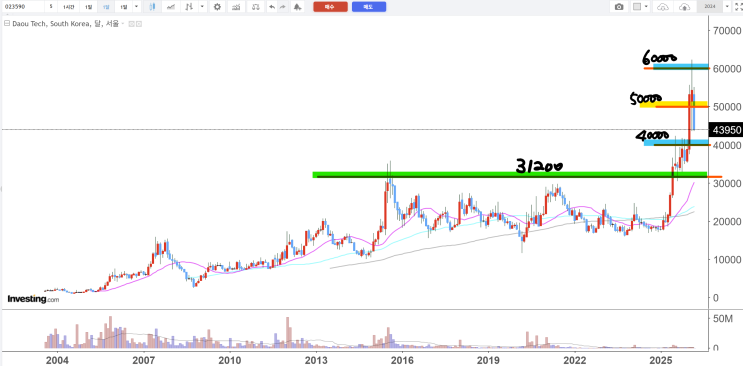Click second small legend icon after 서울
This screenshot has width=743, height=366.
[x=138, y=23]
